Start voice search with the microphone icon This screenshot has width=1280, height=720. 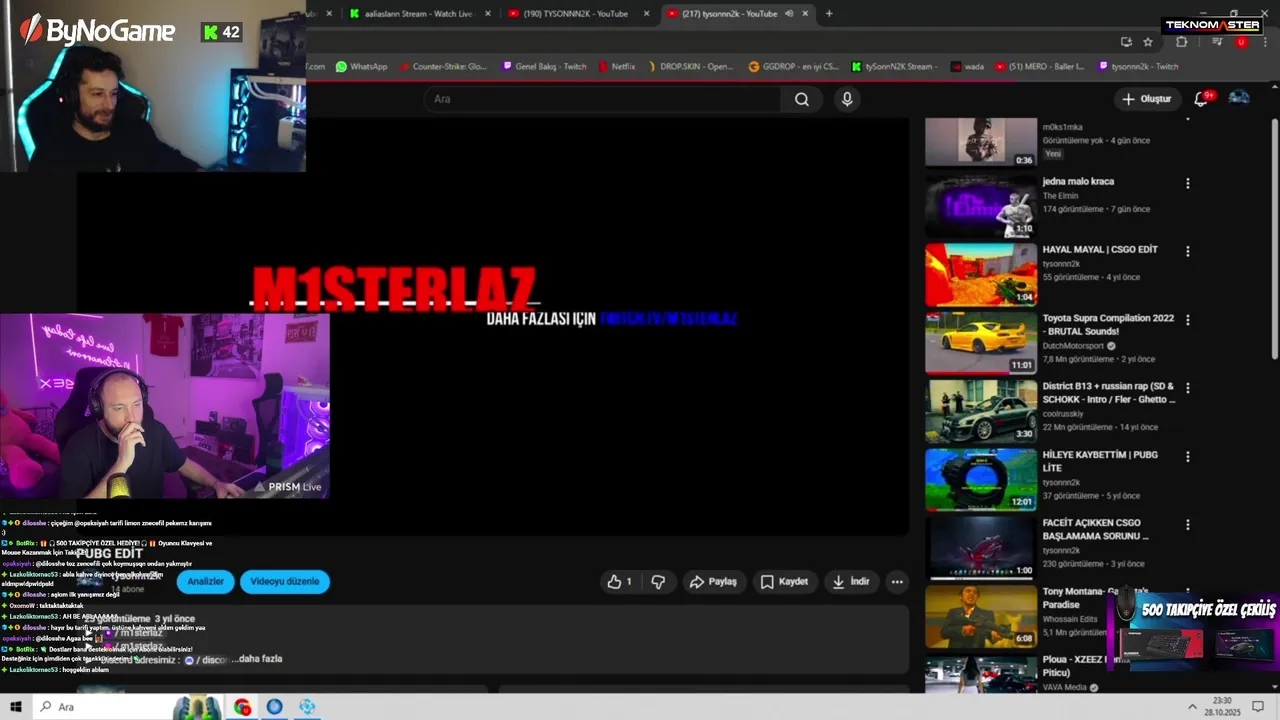pos(847,99)
